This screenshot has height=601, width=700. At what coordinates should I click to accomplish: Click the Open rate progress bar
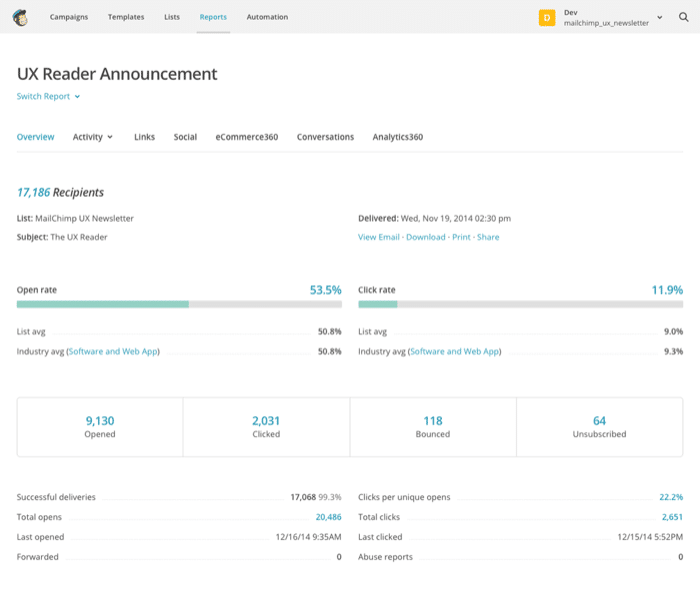coord(179,304)
